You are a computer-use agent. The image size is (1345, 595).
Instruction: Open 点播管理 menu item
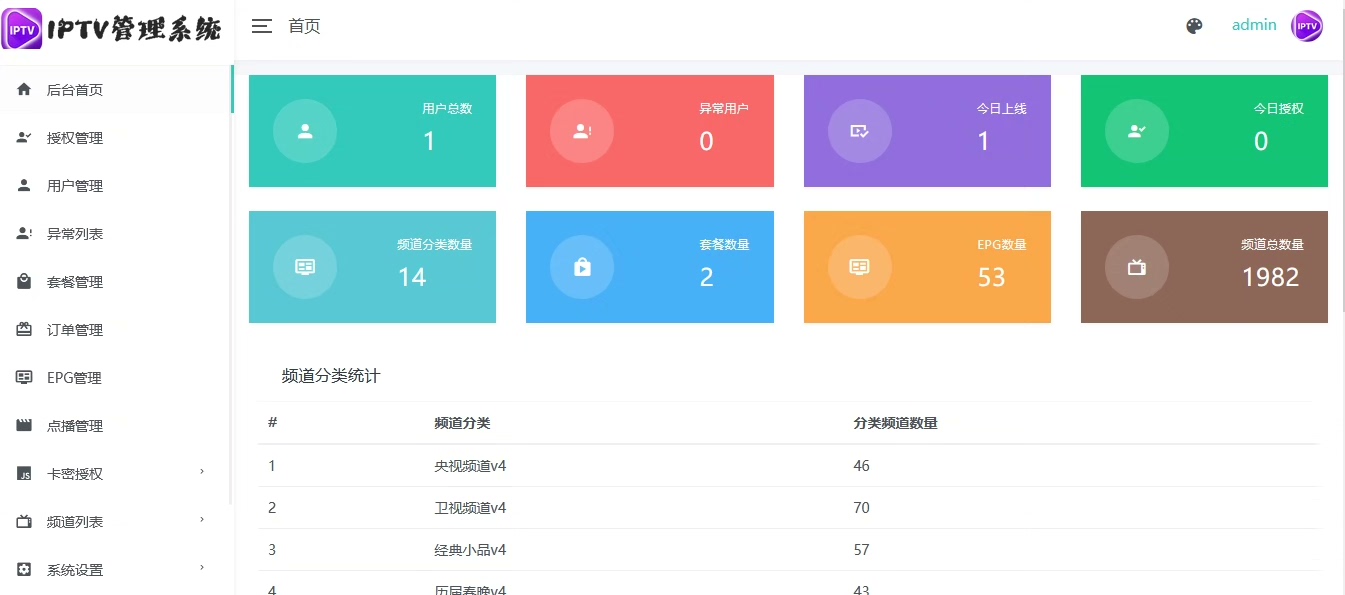(116, 426)
